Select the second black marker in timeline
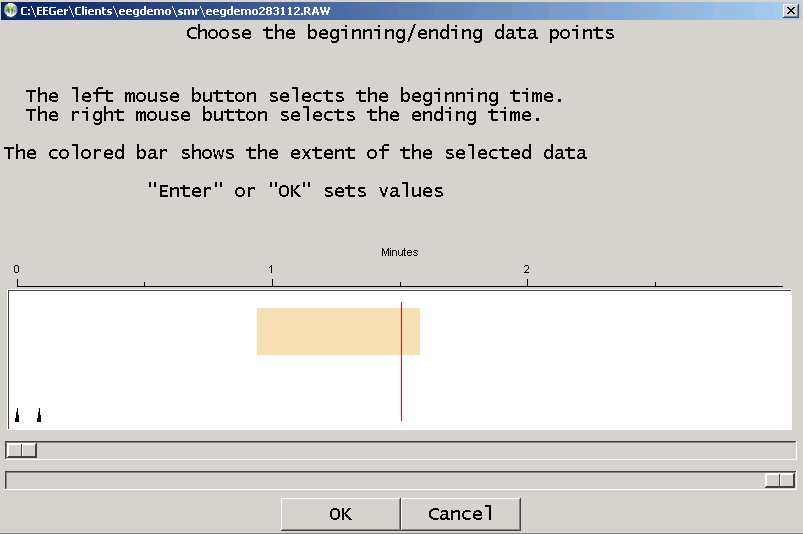Screen dimensions: 803x534 point(39,415)
